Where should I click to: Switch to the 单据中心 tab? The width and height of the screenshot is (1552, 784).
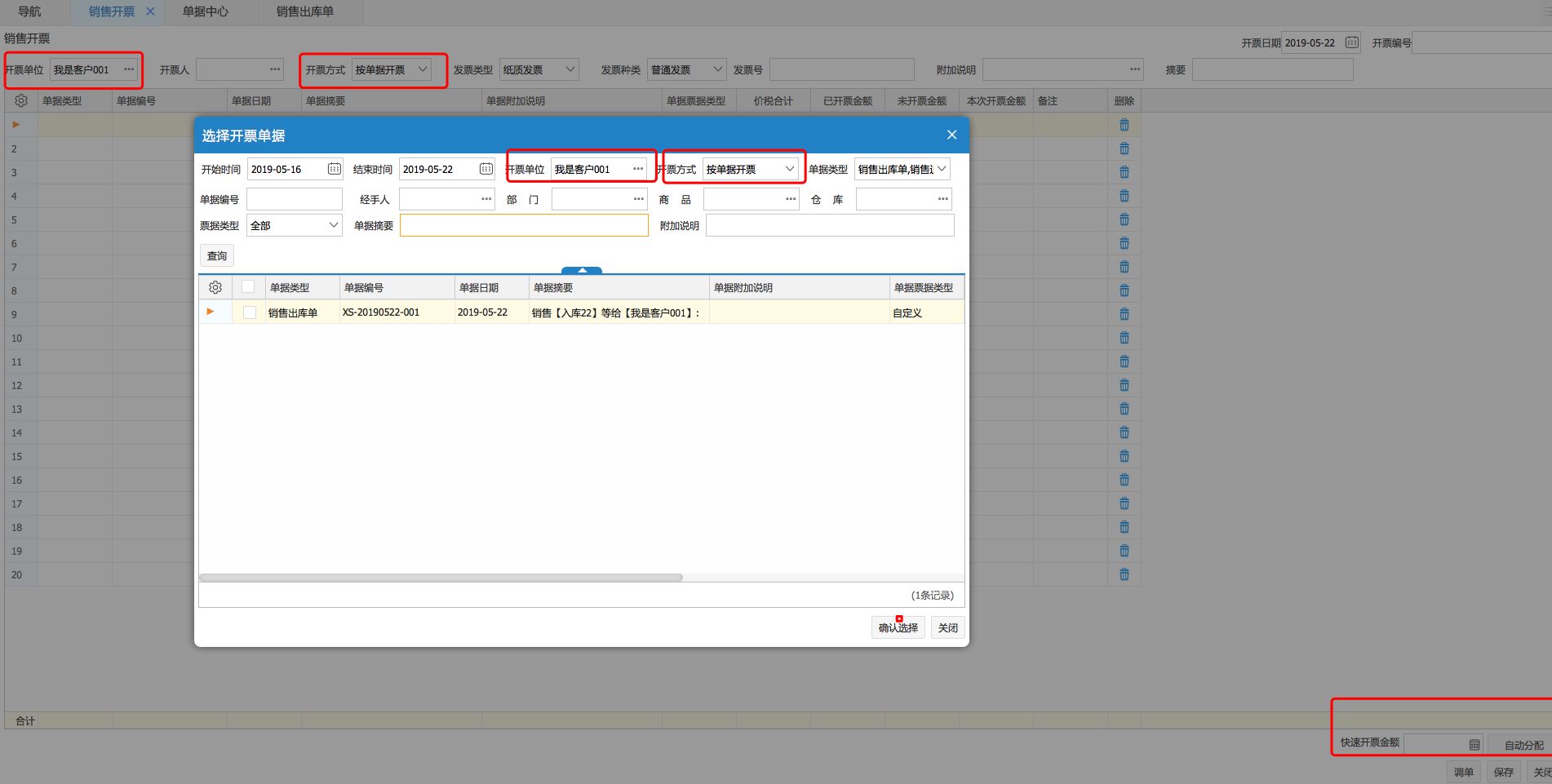coord(206,11)
